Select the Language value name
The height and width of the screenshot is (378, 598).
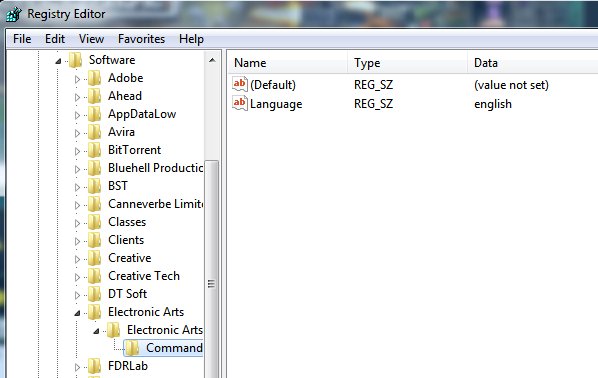click(x=276, y=104)
